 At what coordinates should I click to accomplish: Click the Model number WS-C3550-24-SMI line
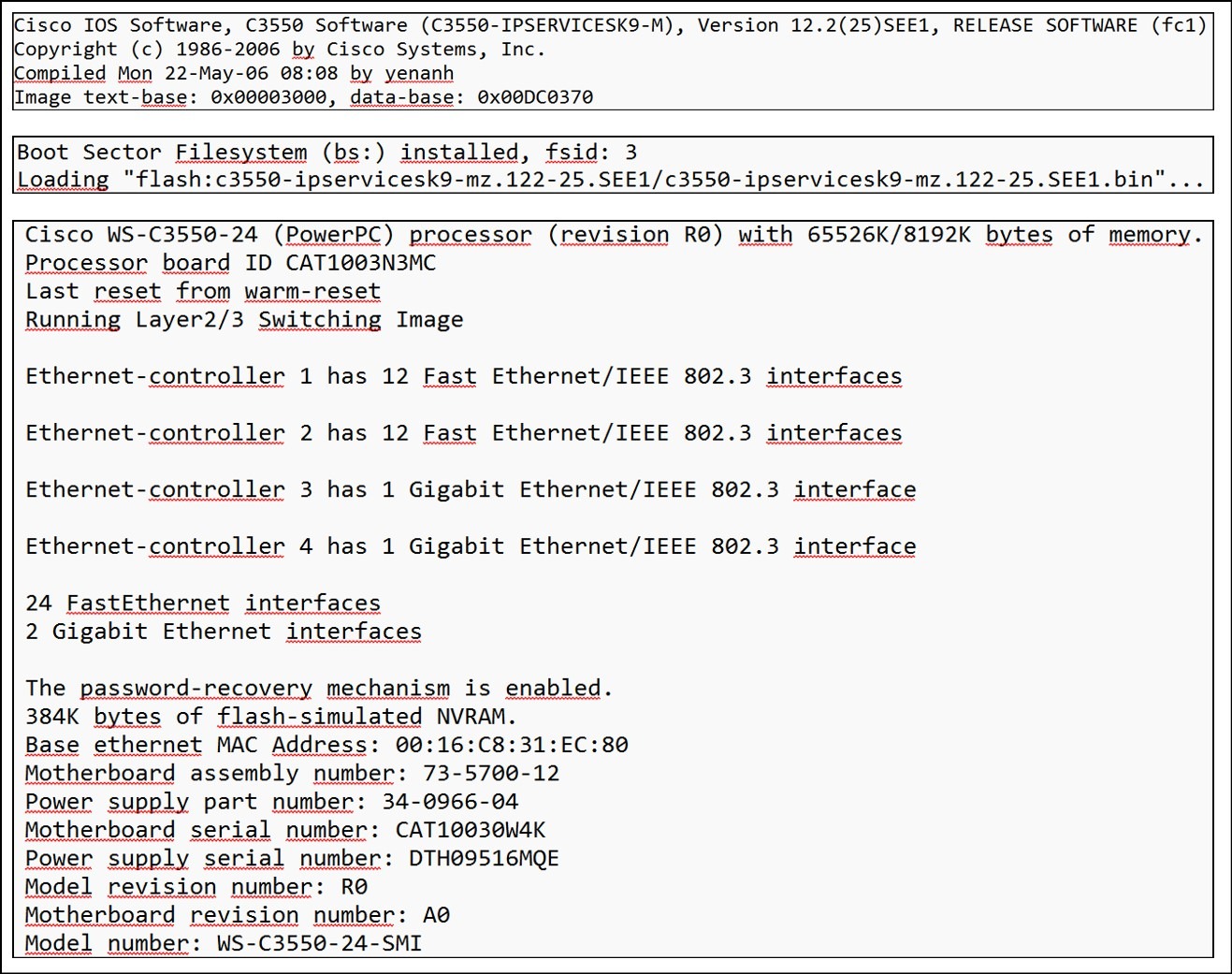[x=224, y=943]
